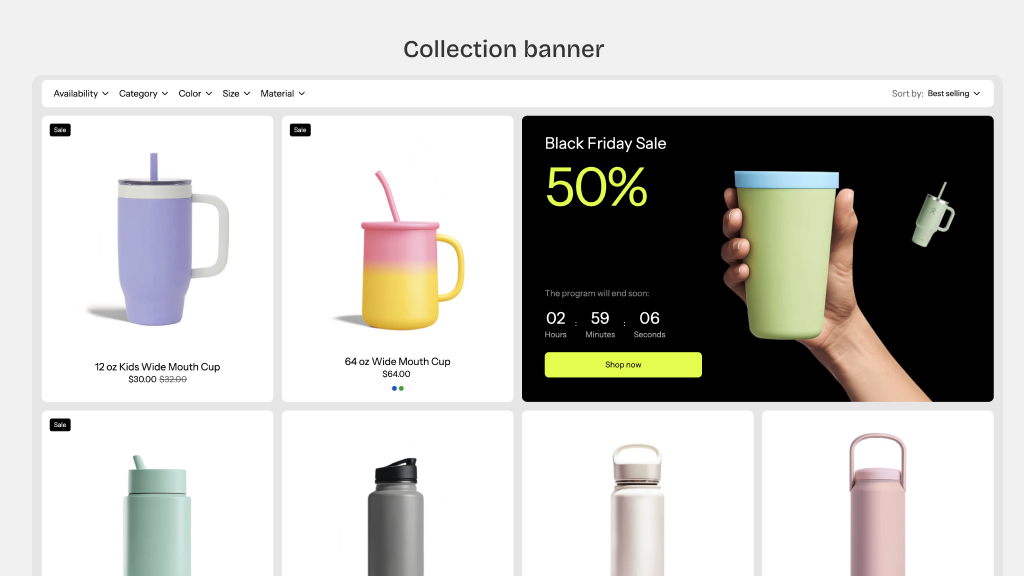Click the Sale badge on mint bottle
1024x576 pixels.
[60, 424]
